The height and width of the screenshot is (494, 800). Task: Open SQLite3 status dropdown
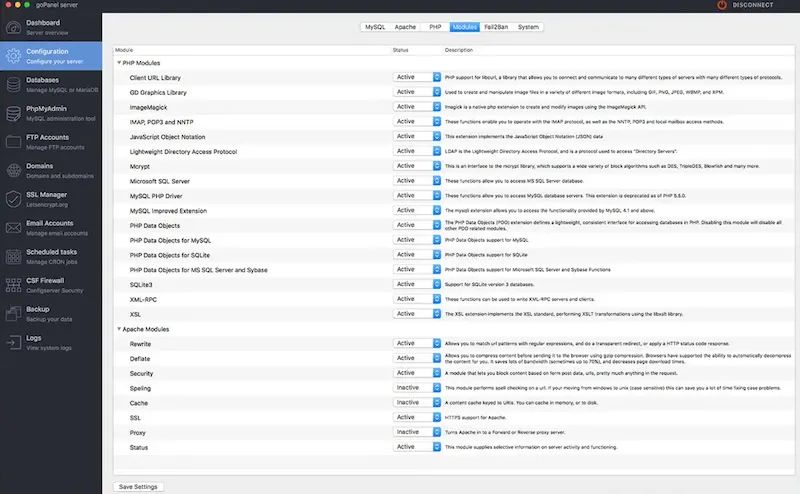click(417, 284)
